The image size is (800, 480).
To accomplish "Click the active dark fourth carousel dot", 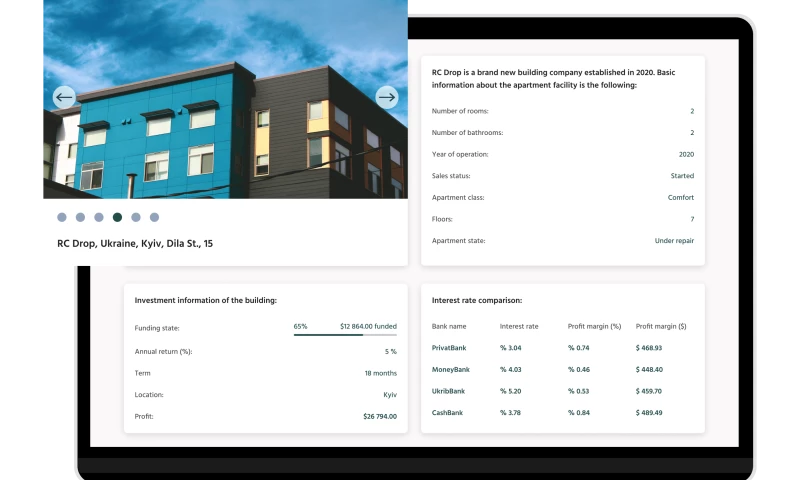I will [x=117, y=217].
